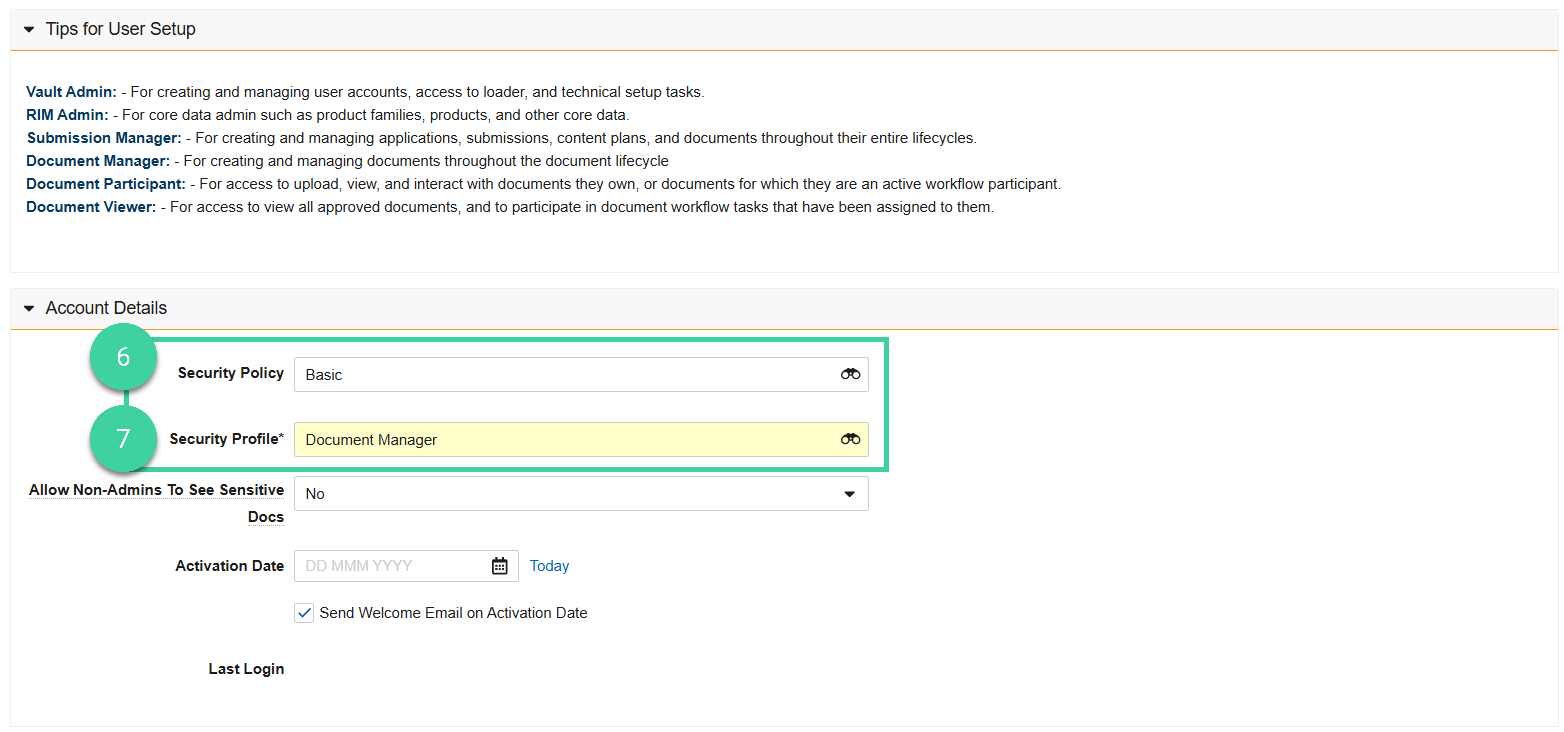Click the Security Policy label

tap(231, 373)
